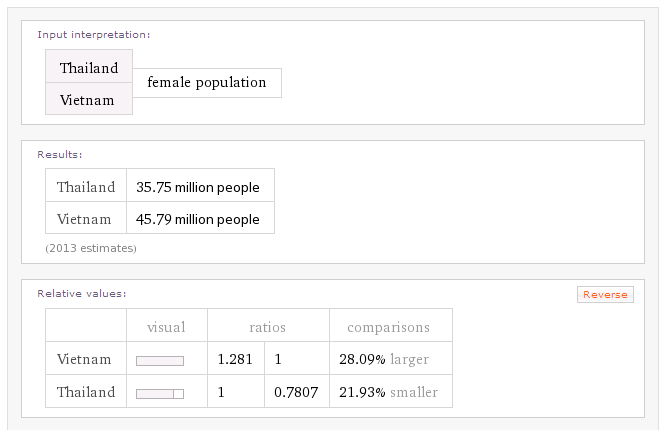
Task: Select Thailand in input interpretation
Action: click(x=89, y=68)
